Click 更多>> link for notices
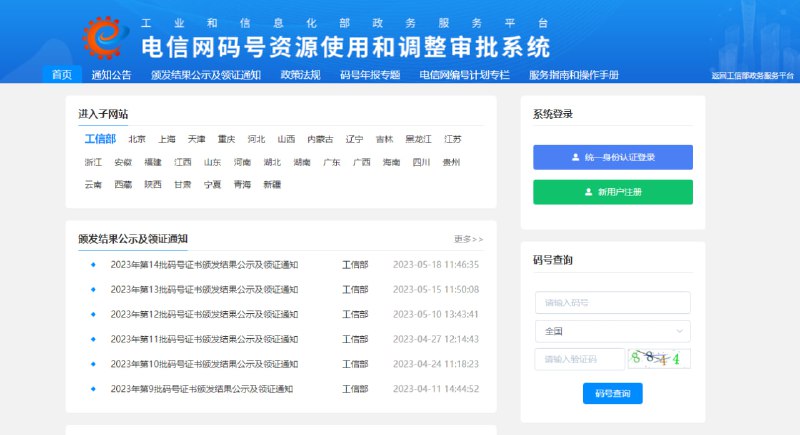Image resolution: width=800 pixels, height=435 pixels. (x=468, y=239)
